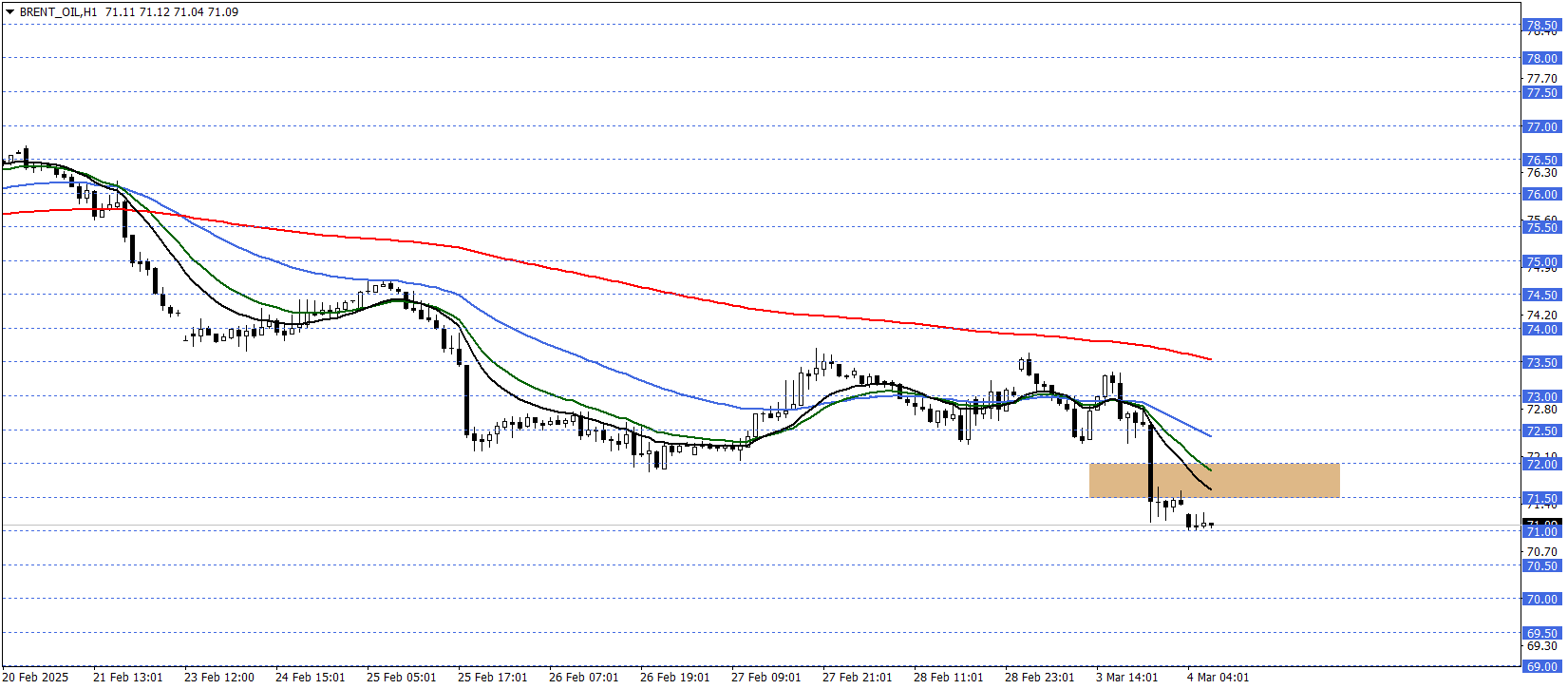Click the 72.80 price axis label
1568x689 pixels.
pos(1541,410)
